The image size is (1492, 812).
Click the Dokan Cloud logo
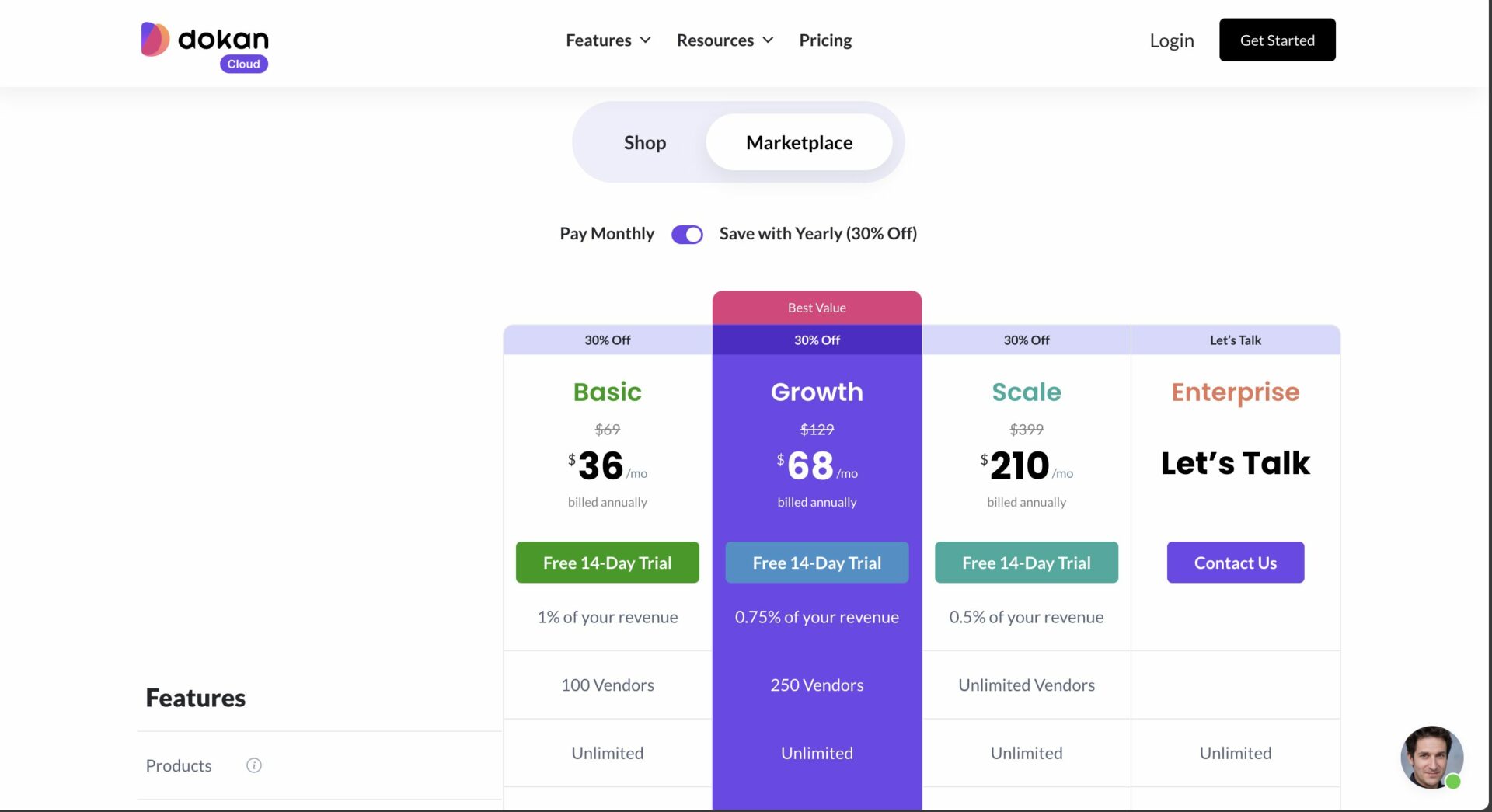204,47
